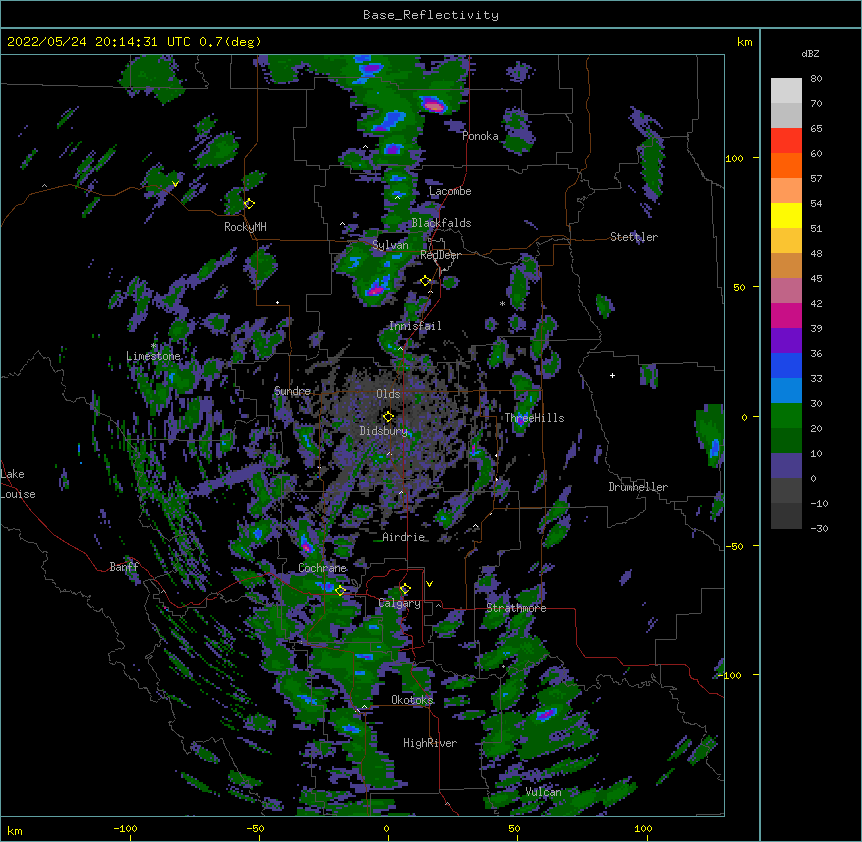Click the yellow diamond marker south of Cochrane
862x842 pixels.
(x=340, y=590)
